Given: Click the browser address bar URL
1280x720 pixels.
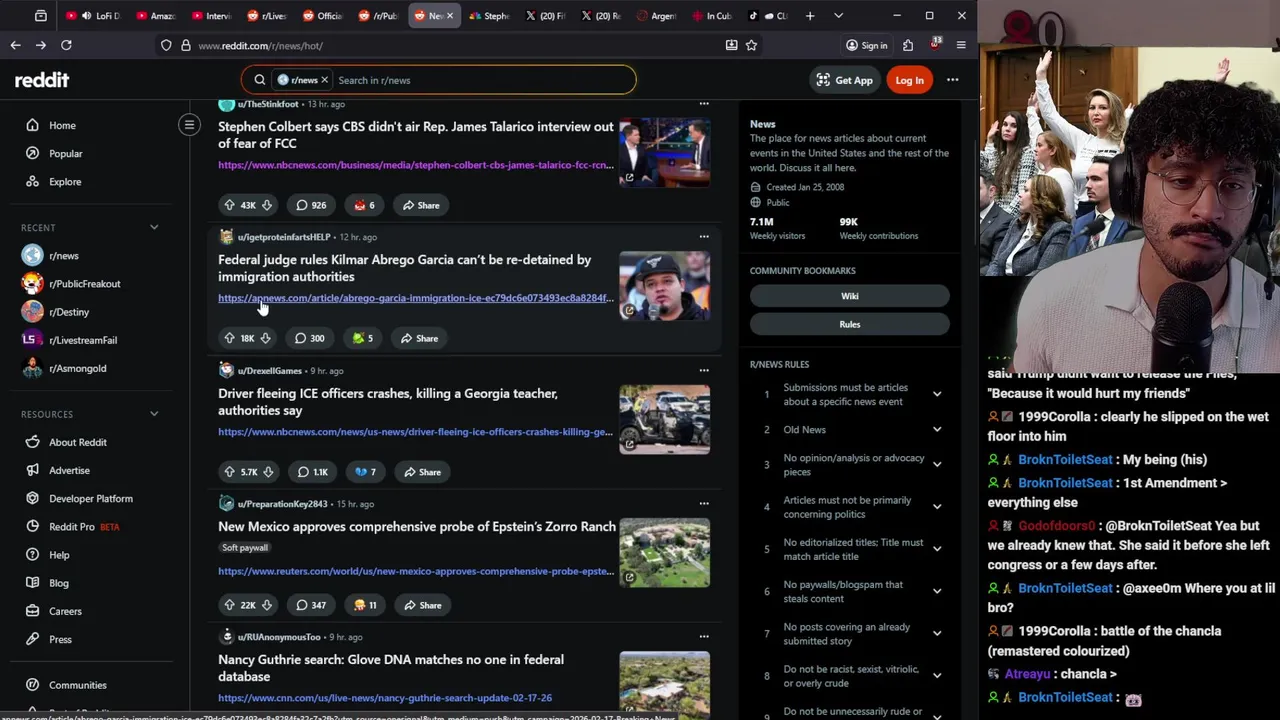Looking at the screenshot, I should pos(260,45).
